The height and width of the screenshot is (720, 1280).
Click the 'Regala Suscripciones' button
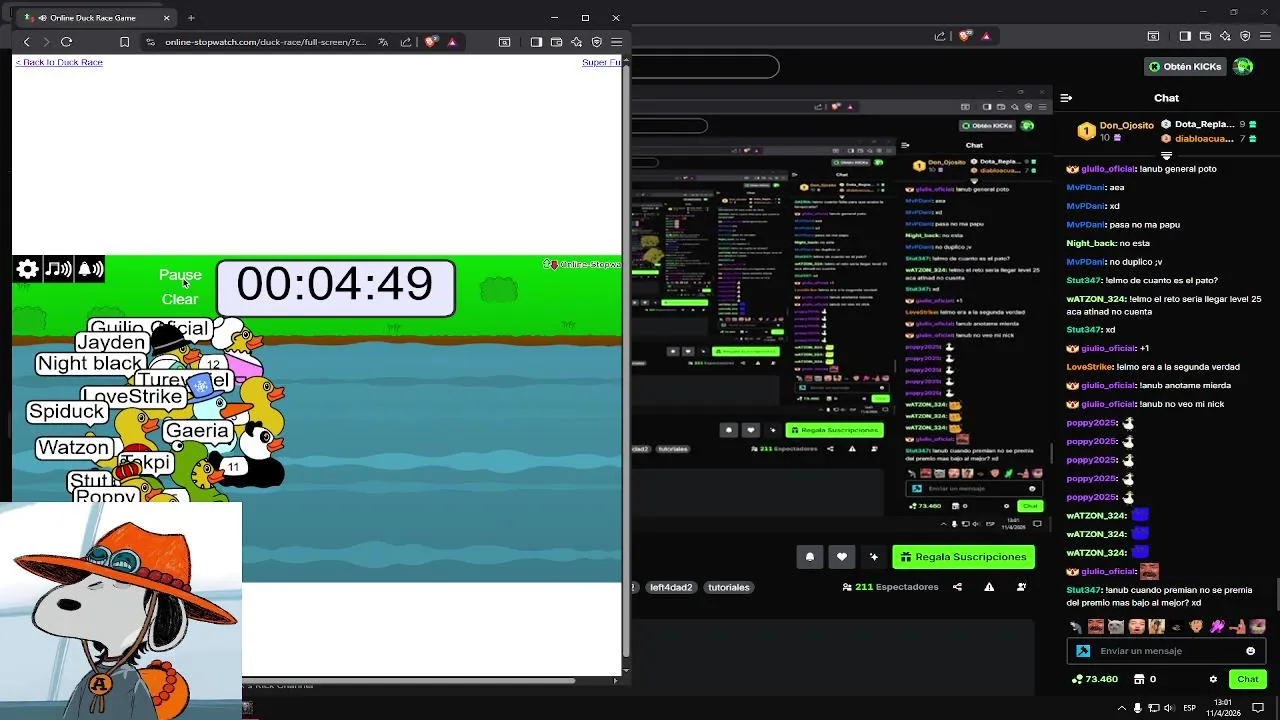(x=963, y=557)
